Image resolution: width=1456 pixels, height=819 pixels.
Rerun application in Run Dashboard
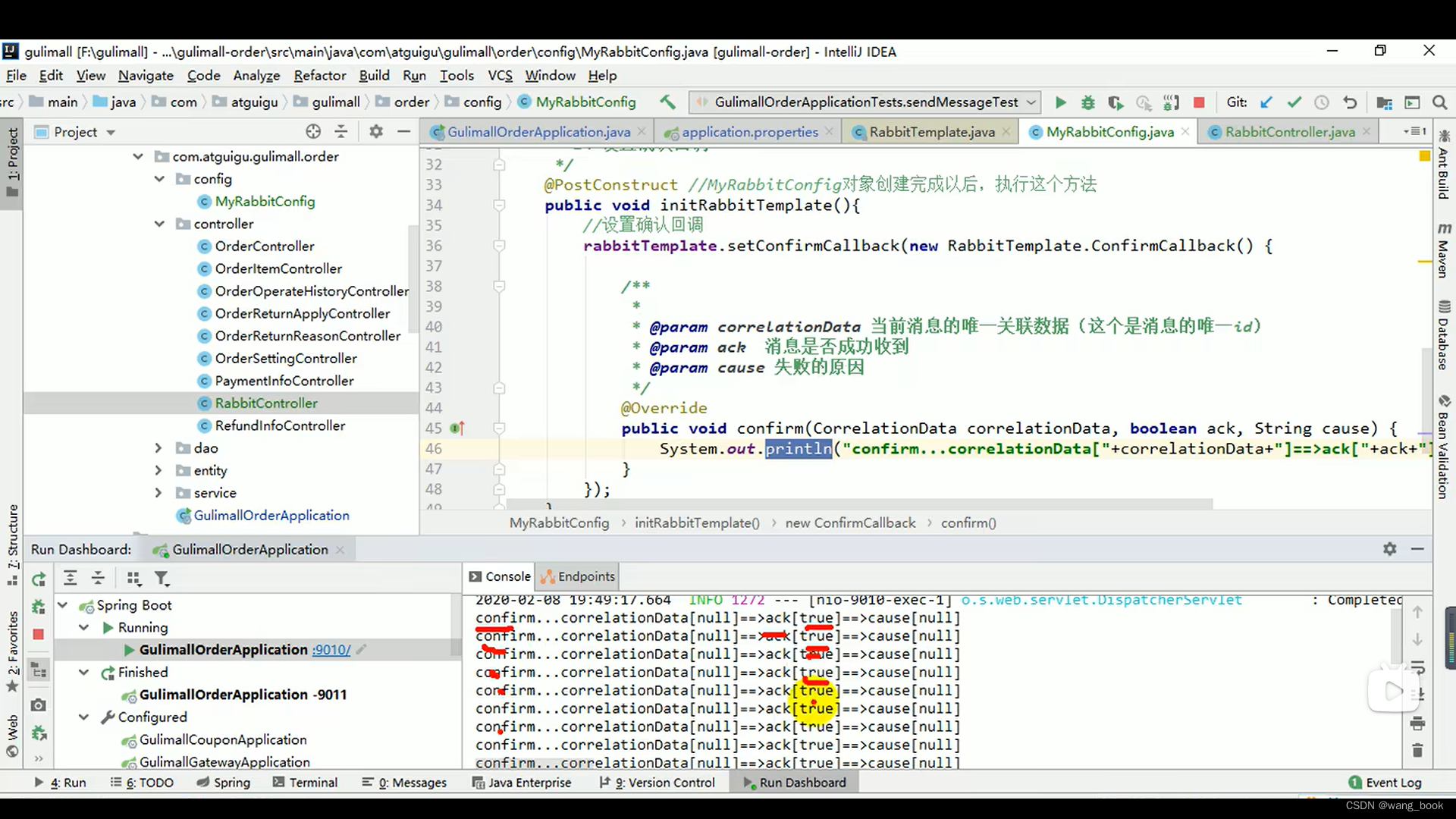(x=39, y=579)
